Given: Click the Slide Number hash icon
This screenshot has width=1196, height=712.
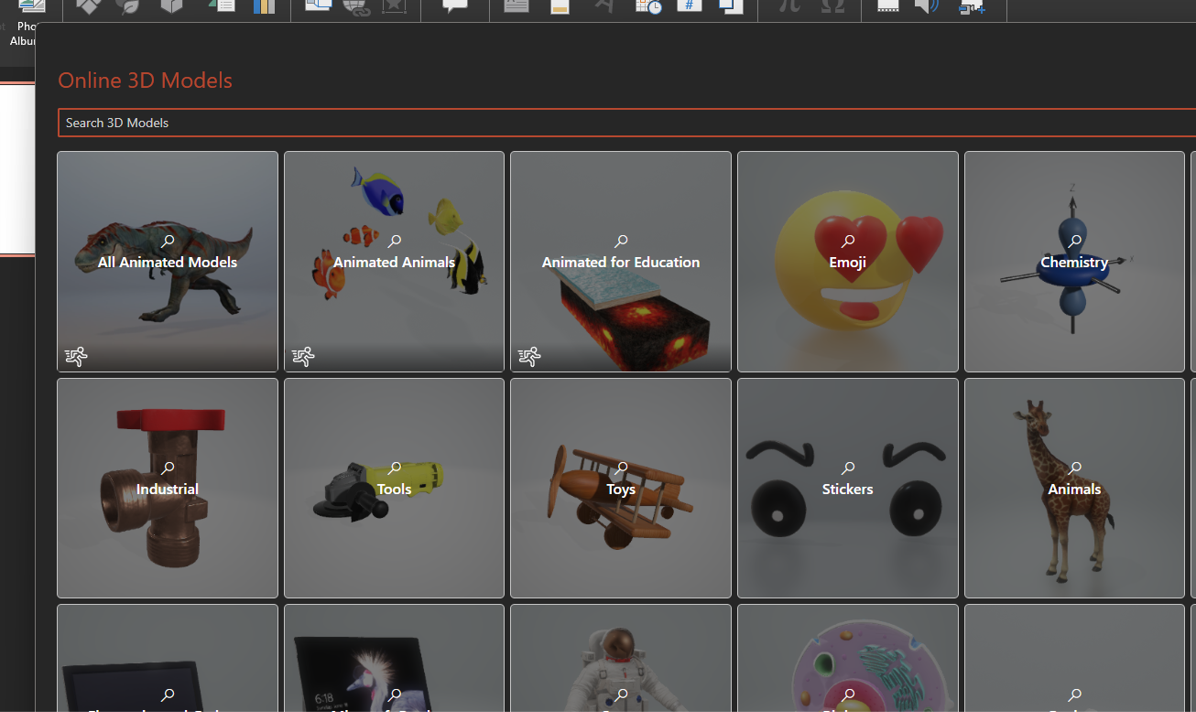Looking at the screenshot, I should (689, 6).
